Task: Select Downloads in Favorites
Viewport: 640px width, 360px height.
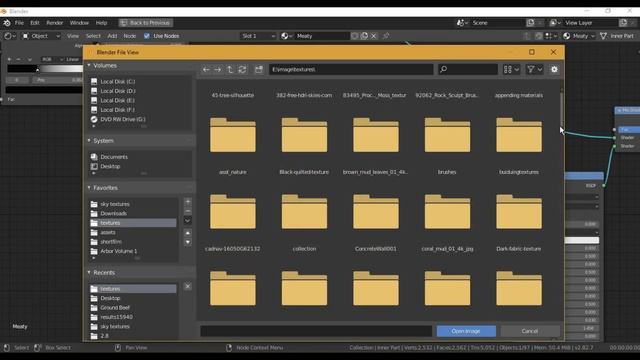Action: (x=113, y=213)
